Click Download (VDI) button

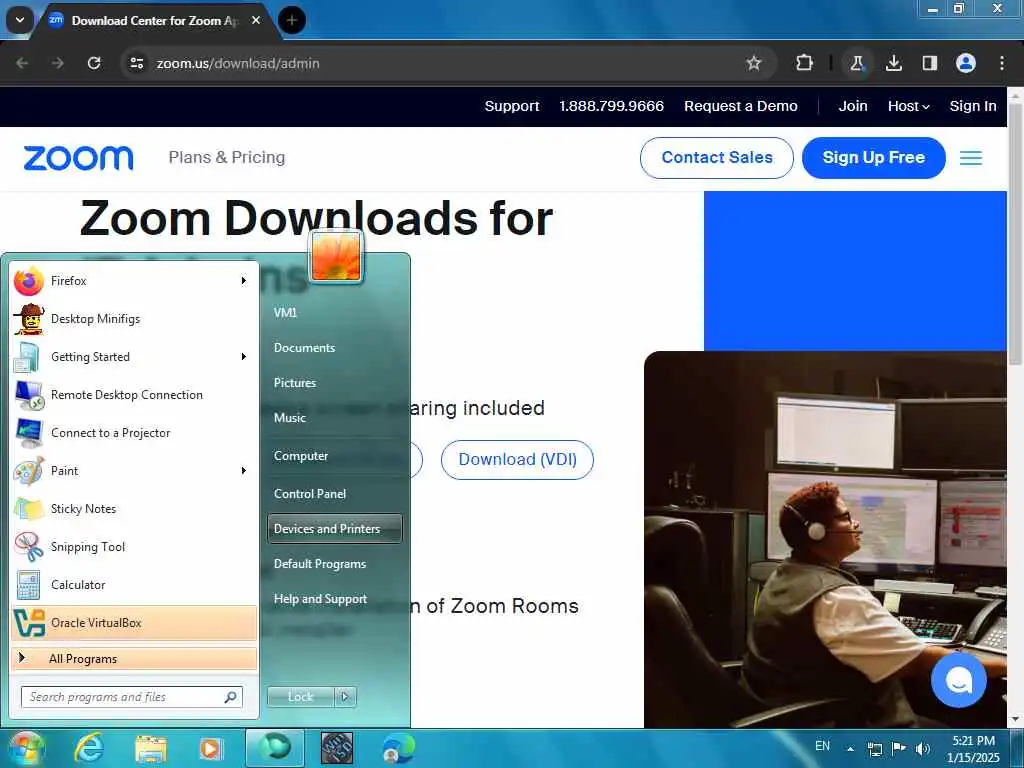517,460
